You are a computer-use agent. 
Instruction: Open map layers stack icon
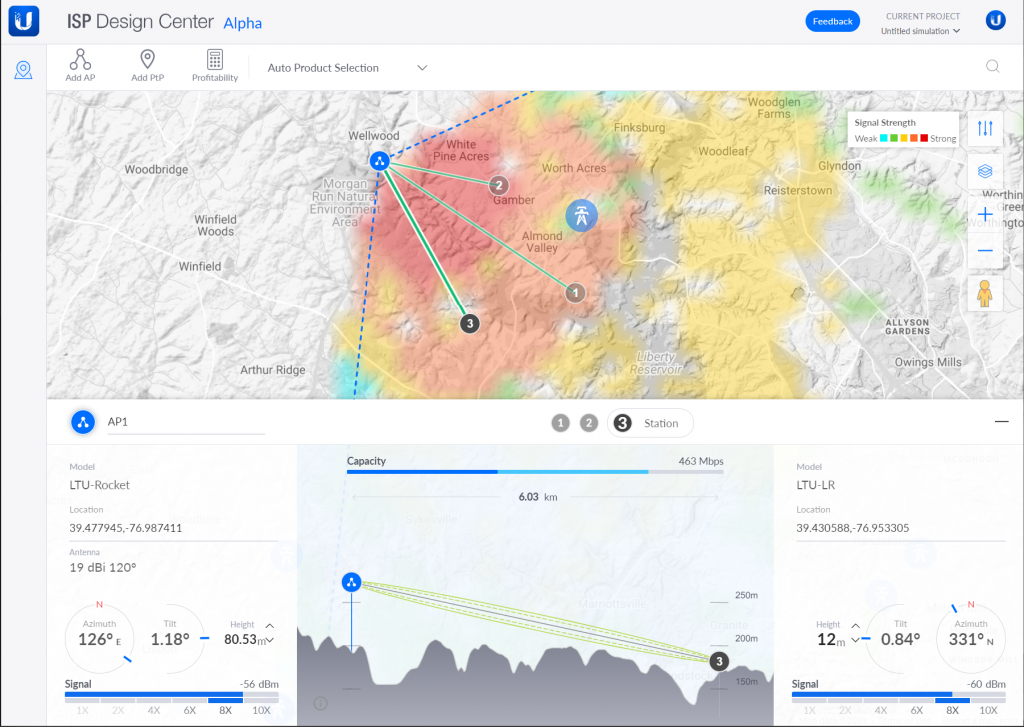tap(985, 171)
